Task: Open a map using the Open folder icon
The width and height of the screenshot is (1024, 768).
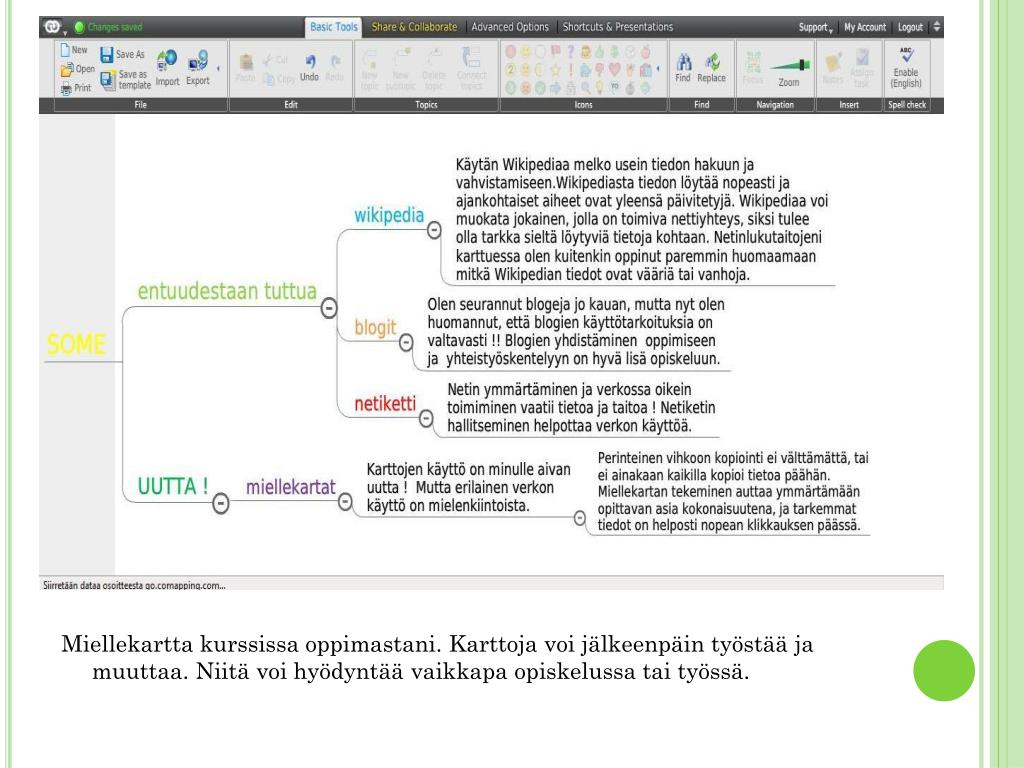Action: click(67, 69)
